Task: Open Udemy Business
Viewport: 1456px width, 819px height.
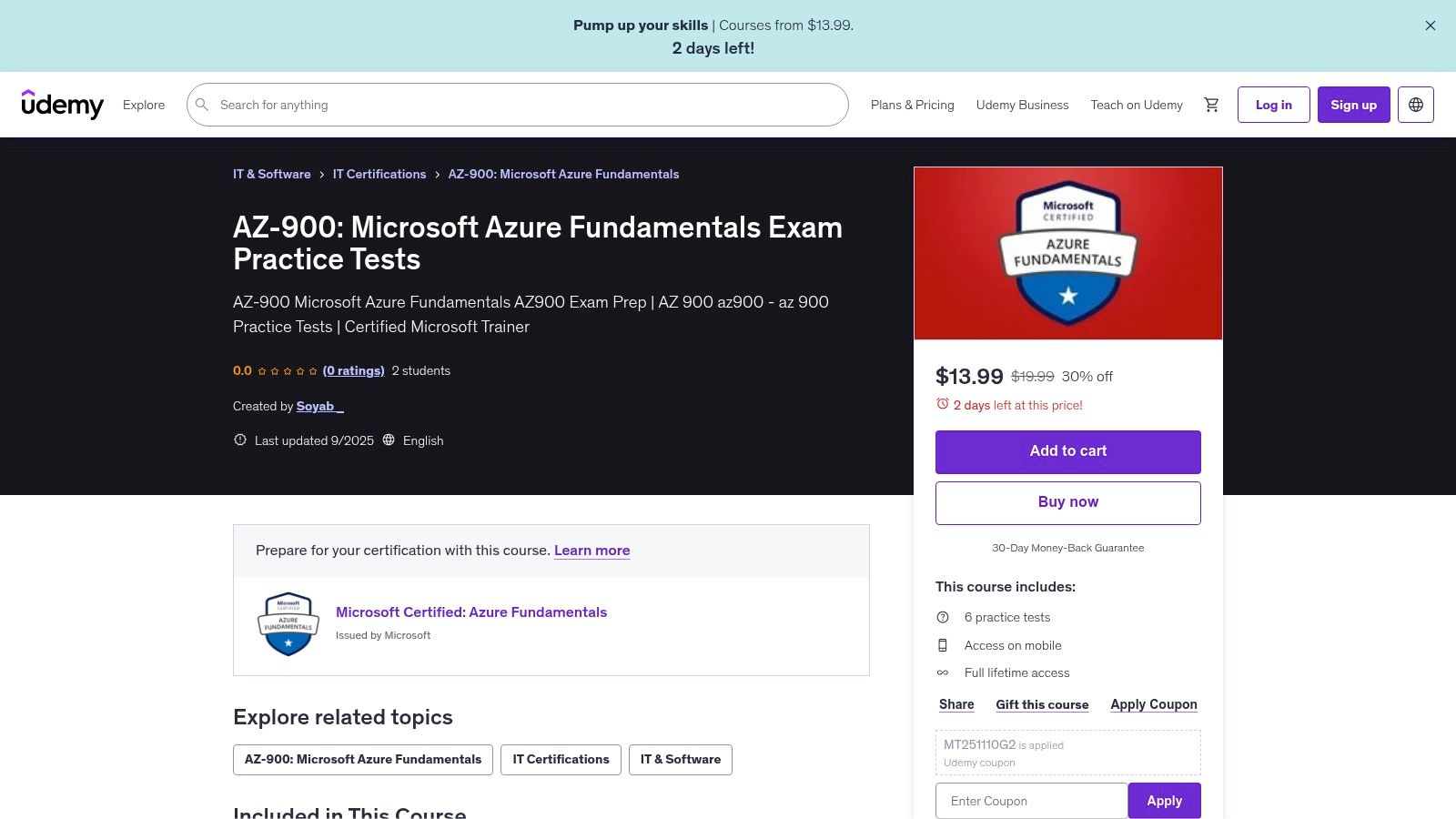Action: (1022, 105)
